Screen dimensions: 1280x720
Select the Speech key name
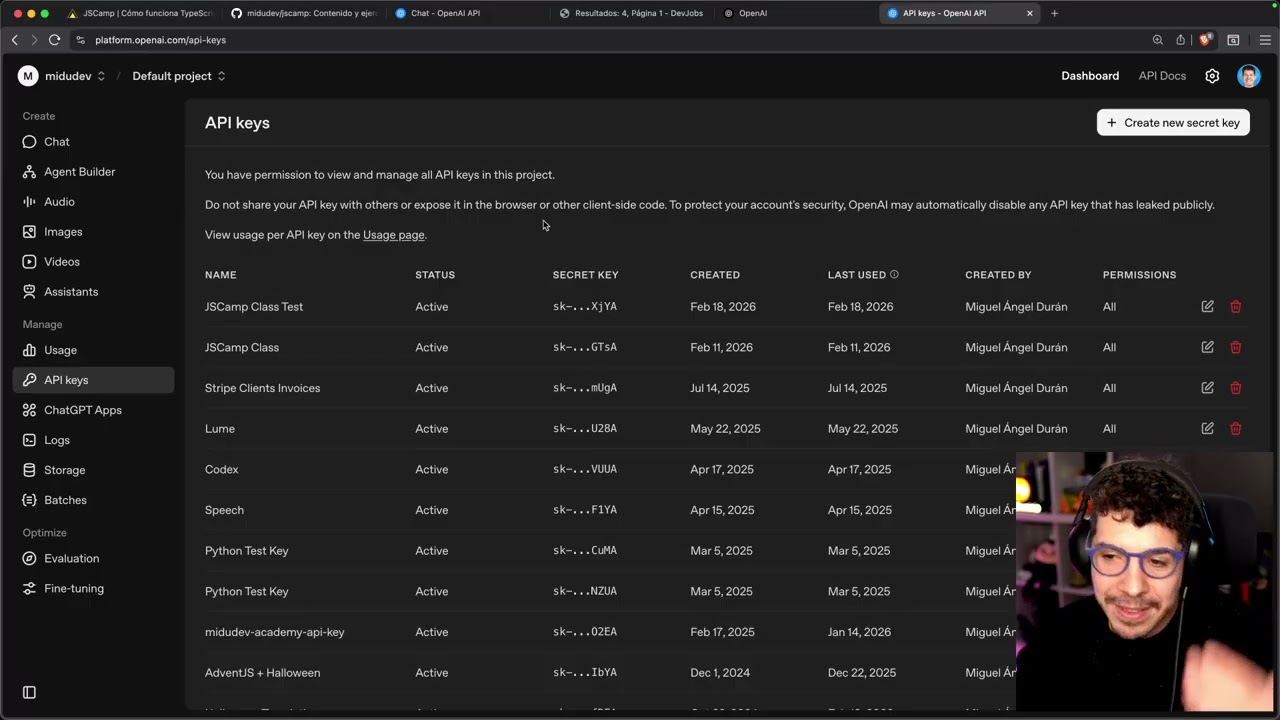(x=224, y=510)
